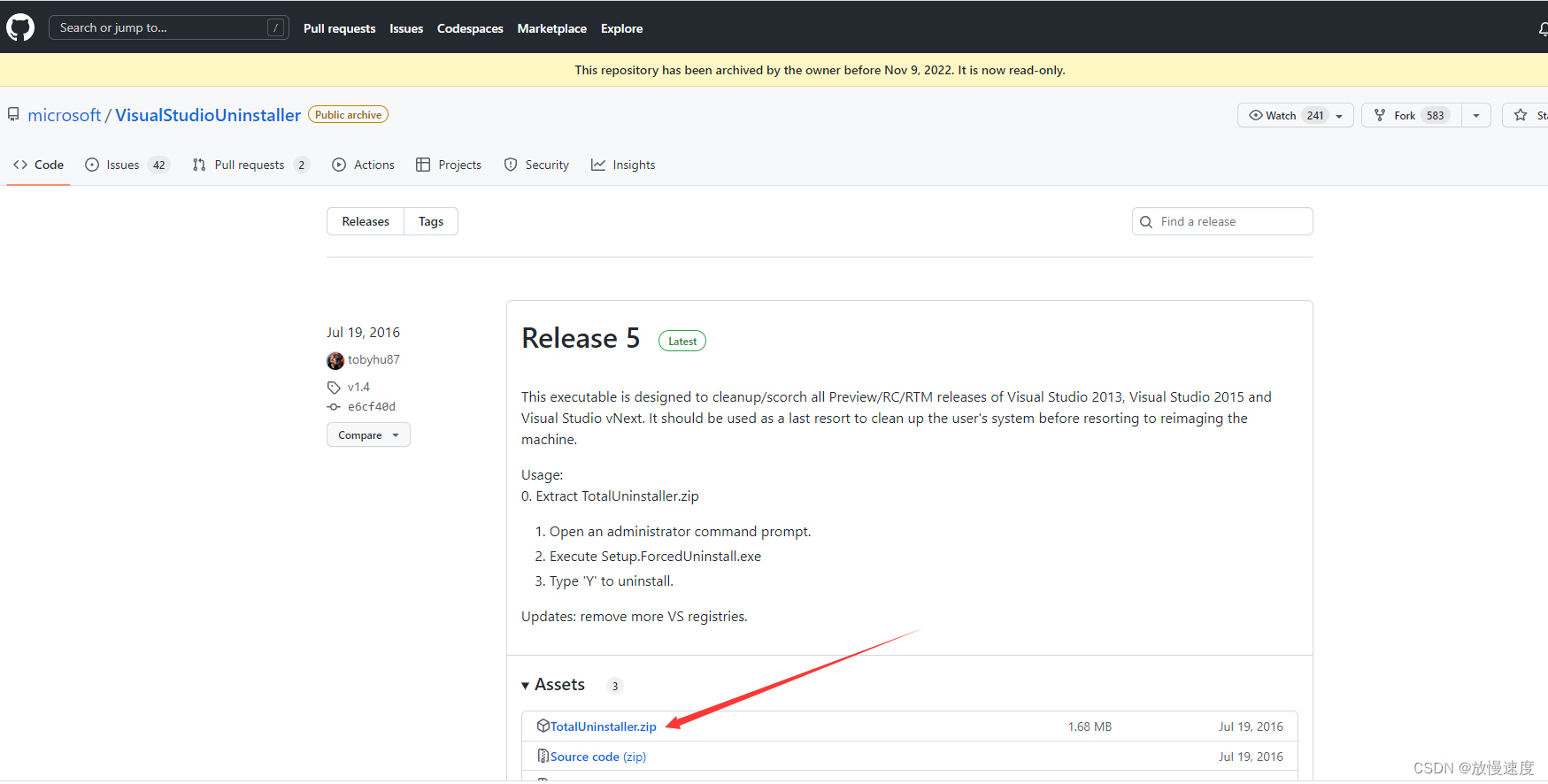
Task: Click tobyhu87 avatar image
Action: coord(335,360)
